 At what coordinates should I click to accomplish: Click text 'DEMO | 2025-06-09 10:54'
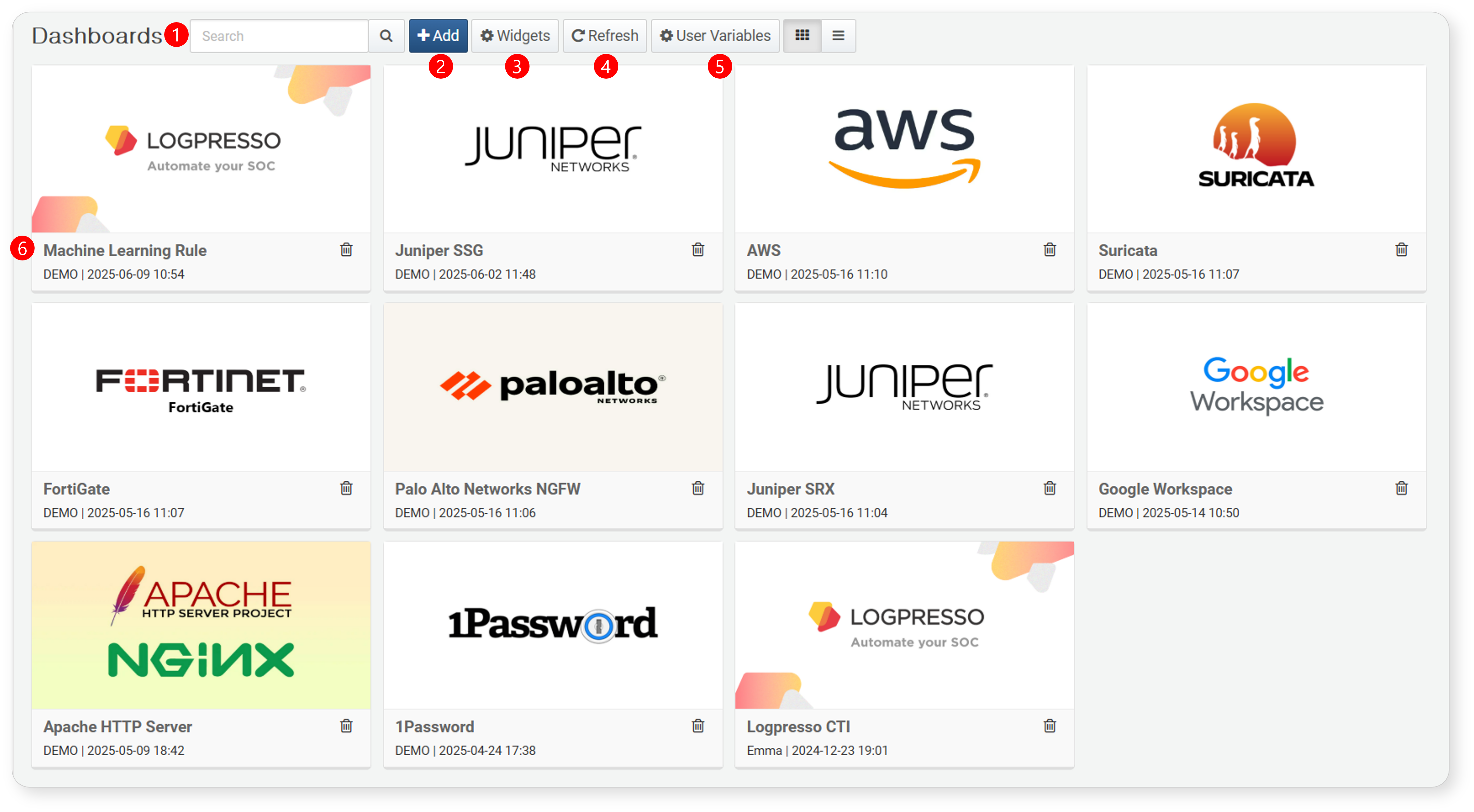[x=114, y=274]
